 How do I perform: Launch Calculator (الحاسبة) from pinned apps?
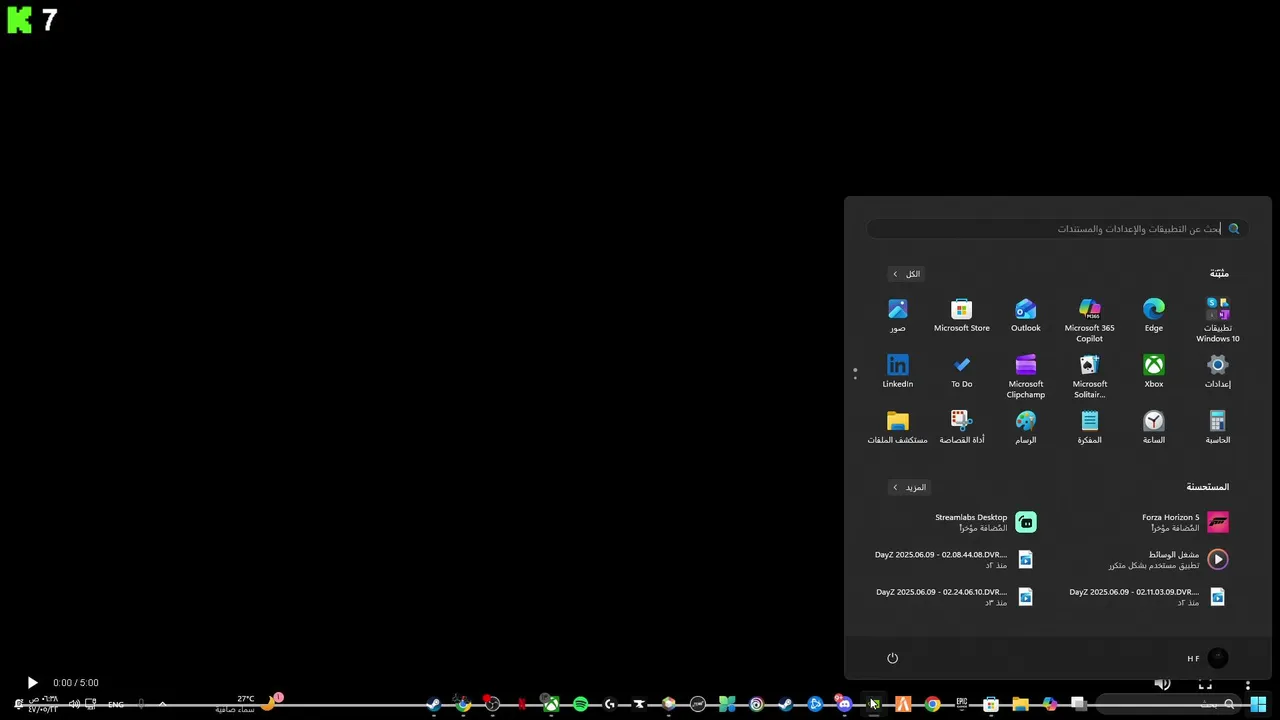pos(1217,427)
